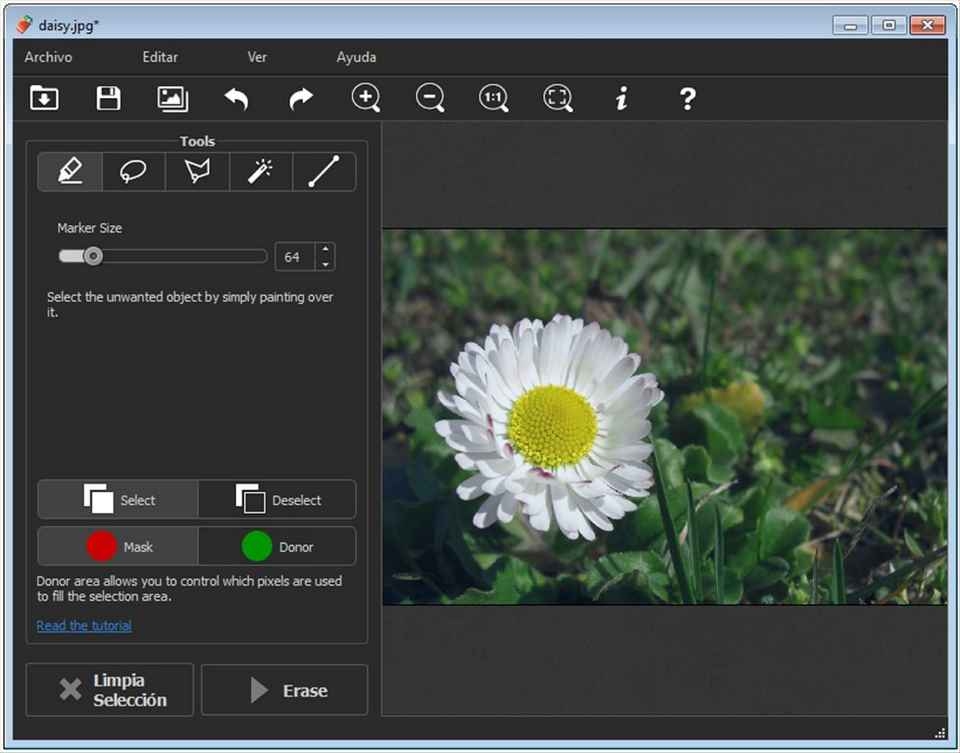
Task: Open the Read the tutorial link
Action: [x=84, y=625]
